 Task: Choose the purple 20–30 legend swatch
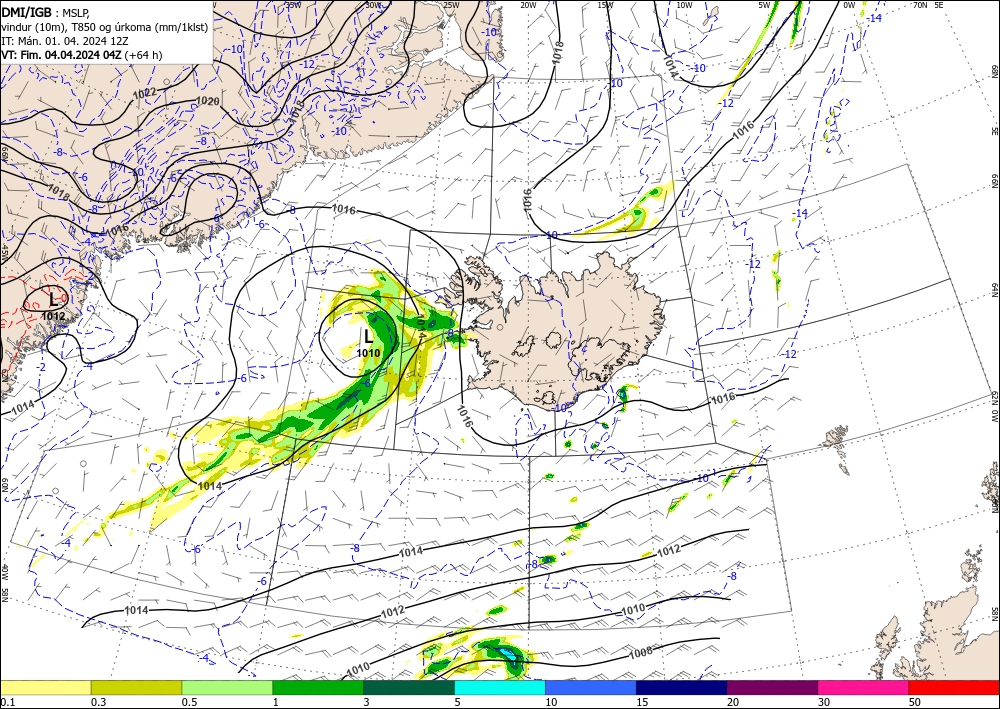[772, 687]
